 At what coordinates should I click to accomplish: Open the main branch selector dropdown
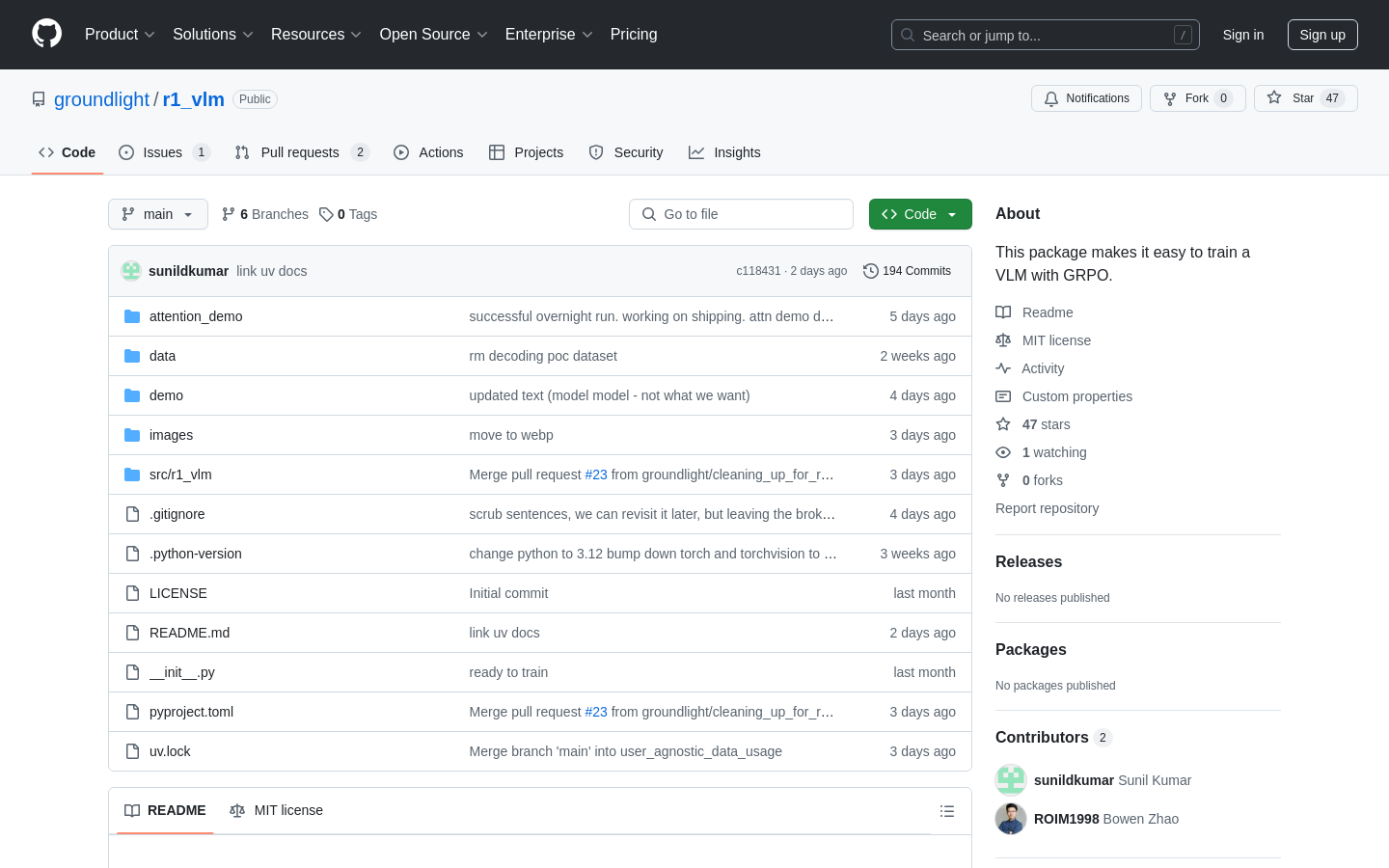[x=158, y=214]
